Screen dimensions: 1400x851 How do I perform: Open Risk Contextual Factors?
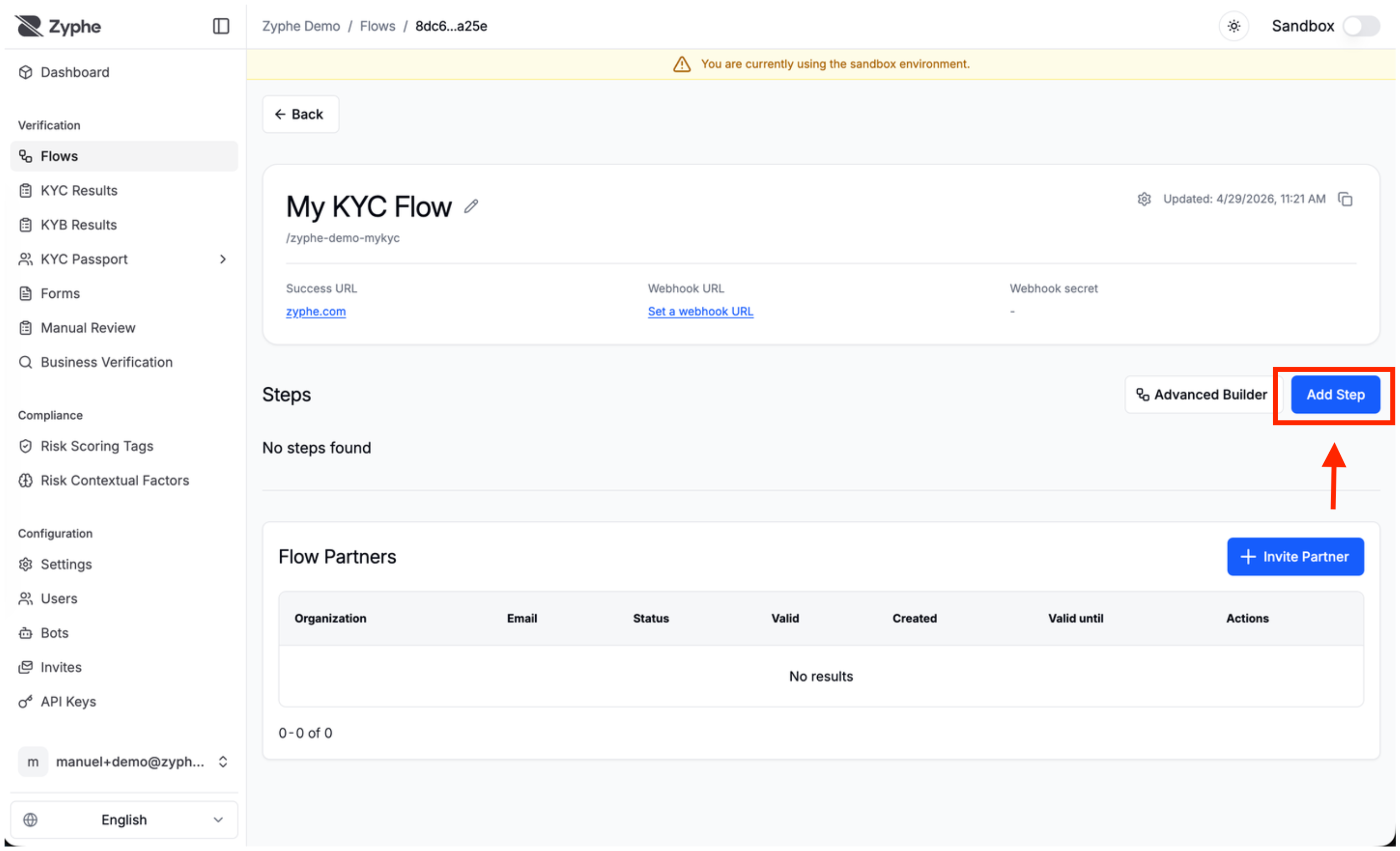[x=124, y=480]
